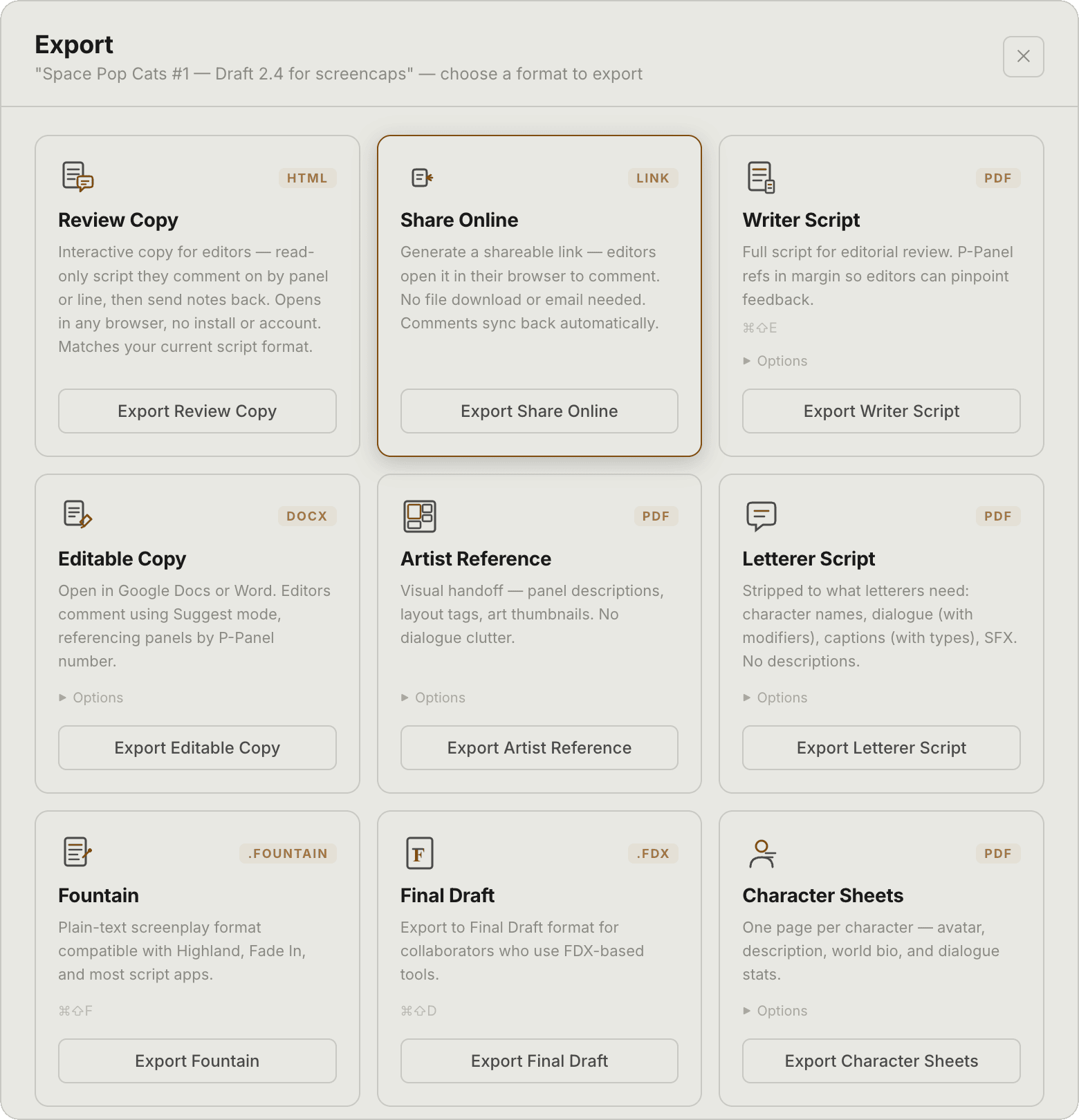Click the Export Writer Script button

pos(881,411)
